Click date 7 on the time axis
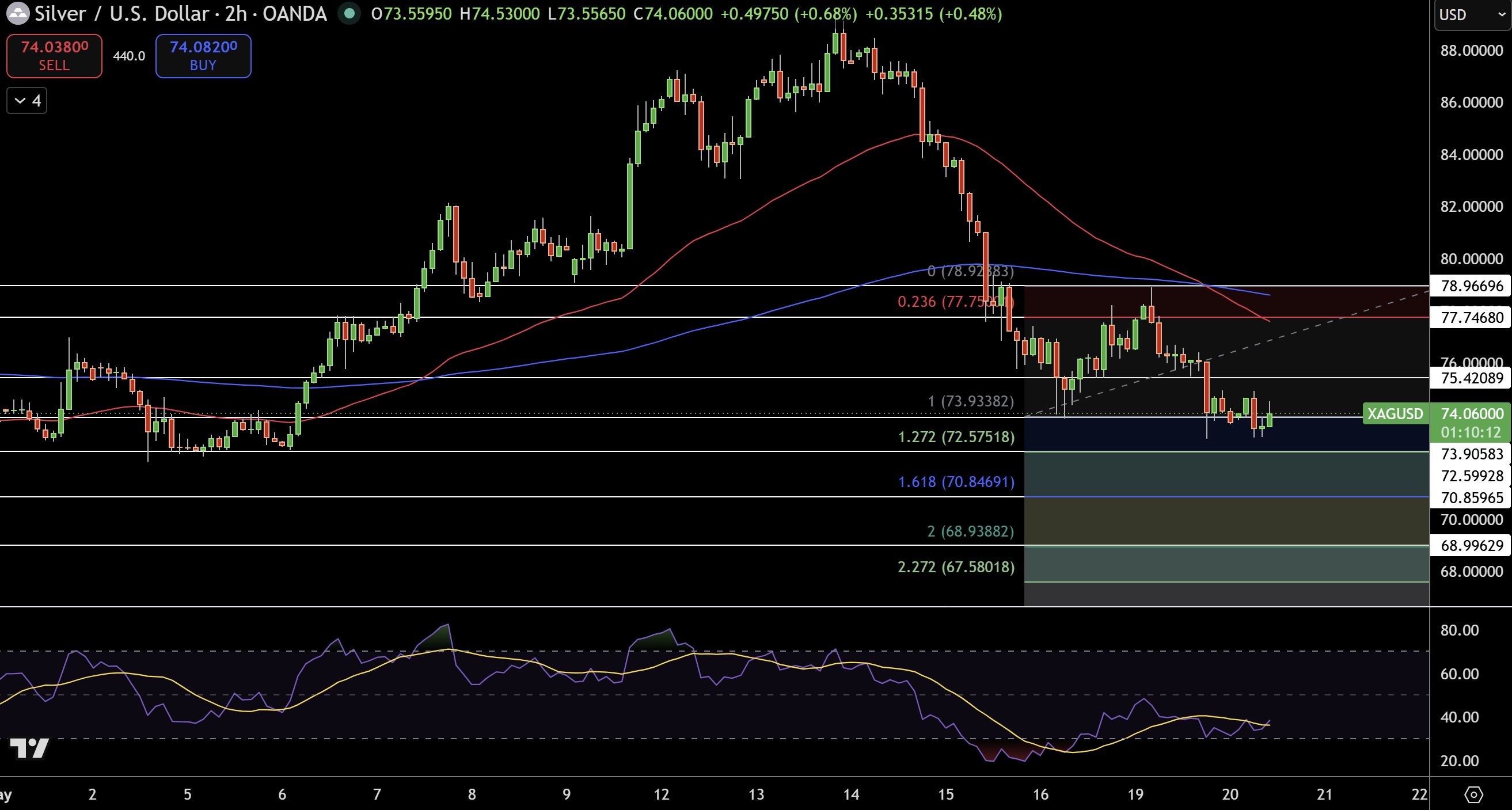Viewport: 1512px width, 810px height. [x=377, y=794]
